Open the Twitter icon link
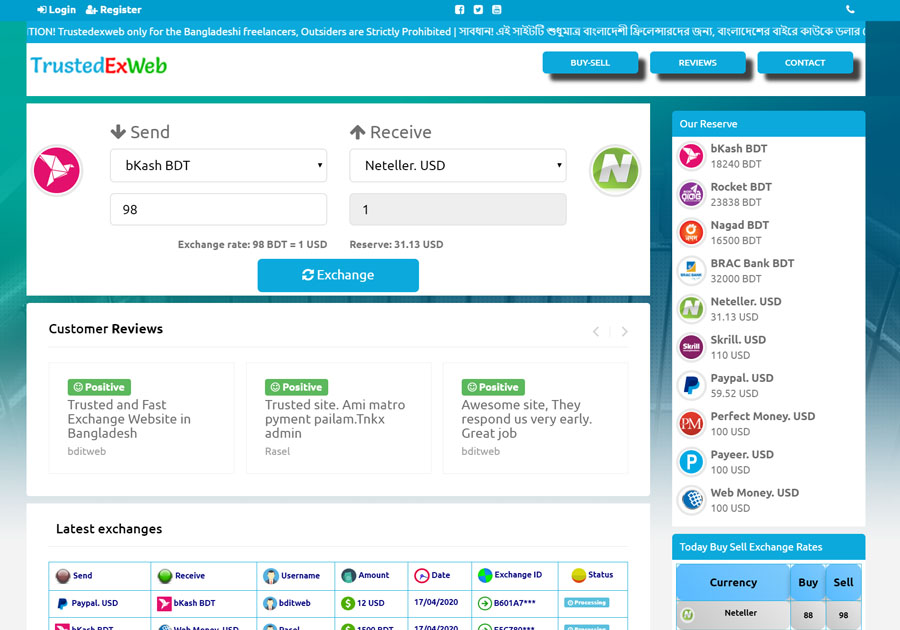This screenshot has width=900, height=630. pos(478,10)
